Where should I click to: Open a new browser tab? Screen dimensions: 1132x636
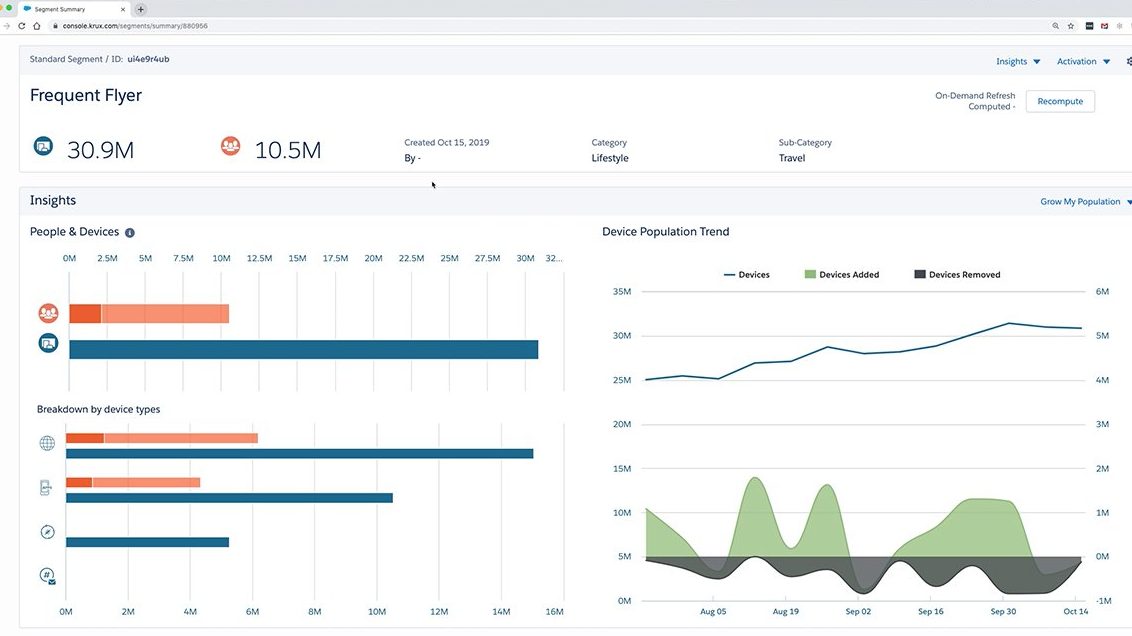(x=141, y=9)
